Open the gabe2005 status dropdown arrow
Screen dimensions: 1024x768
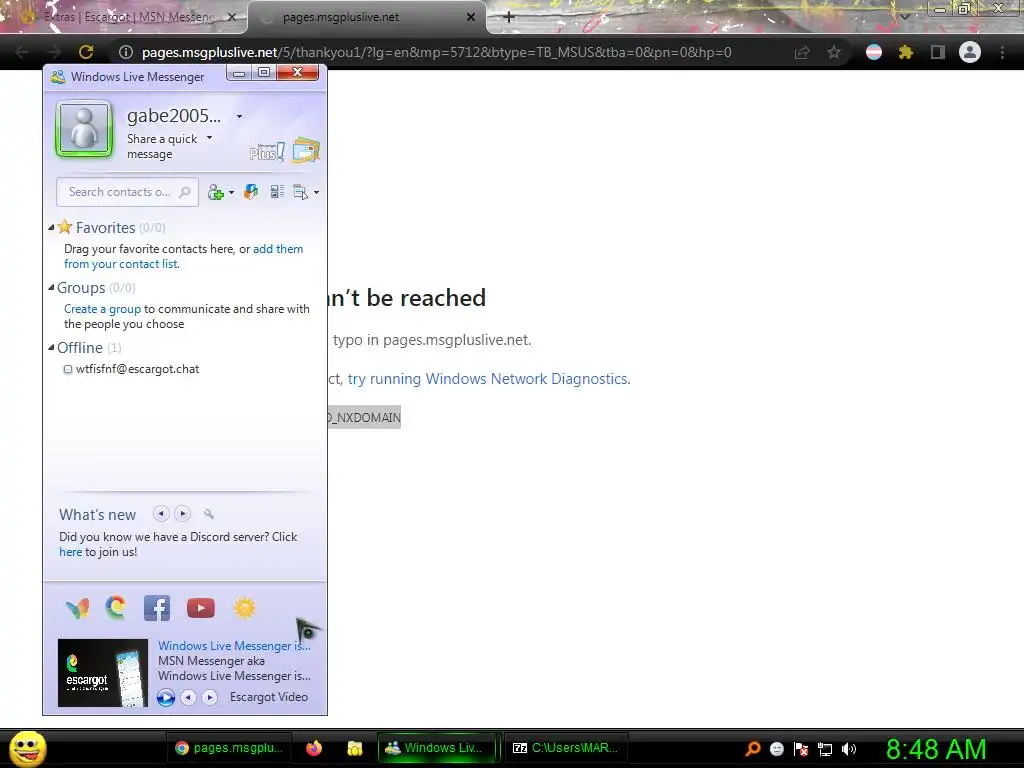240,116
